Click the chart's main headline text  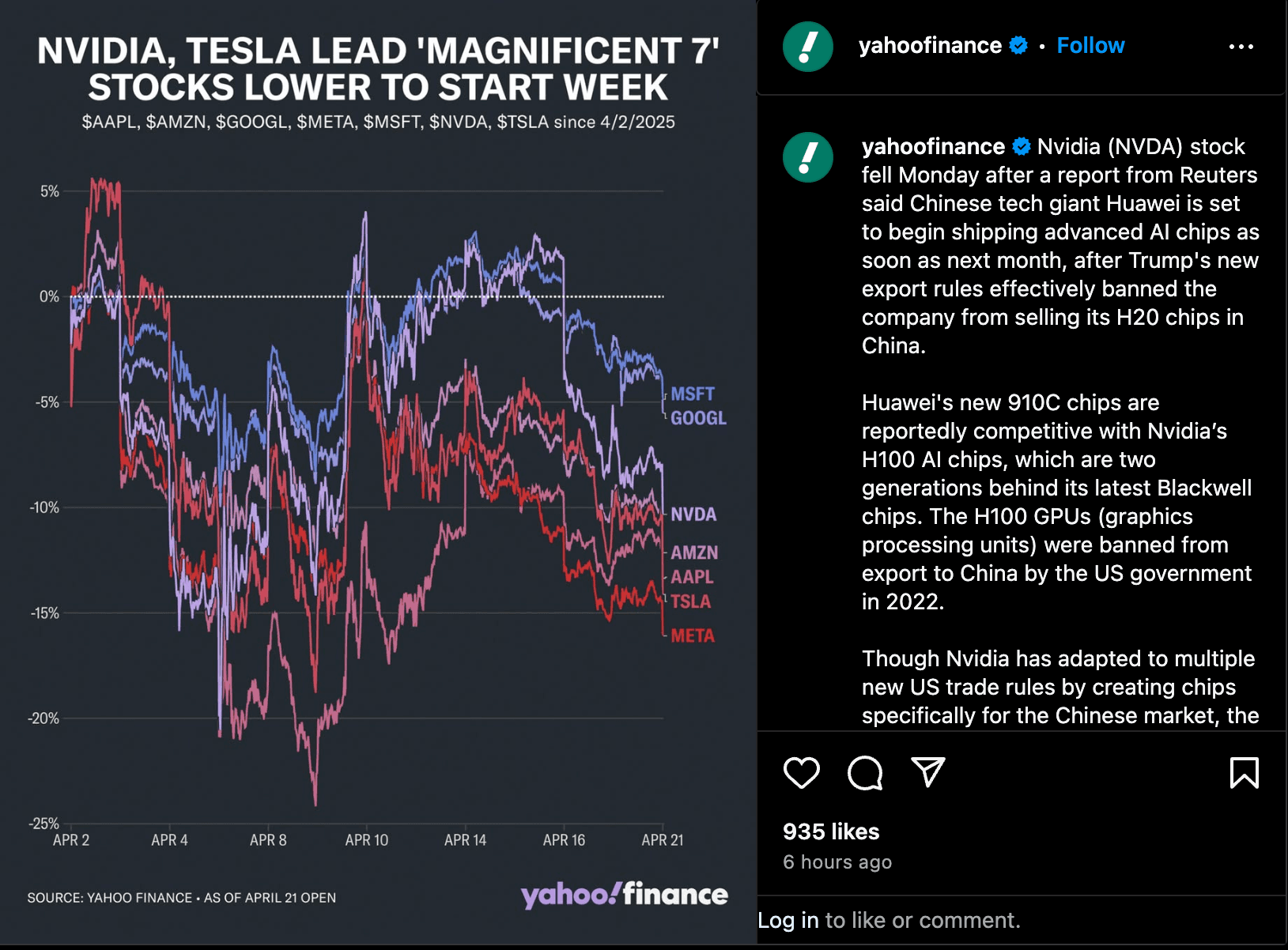pos(378,69)
